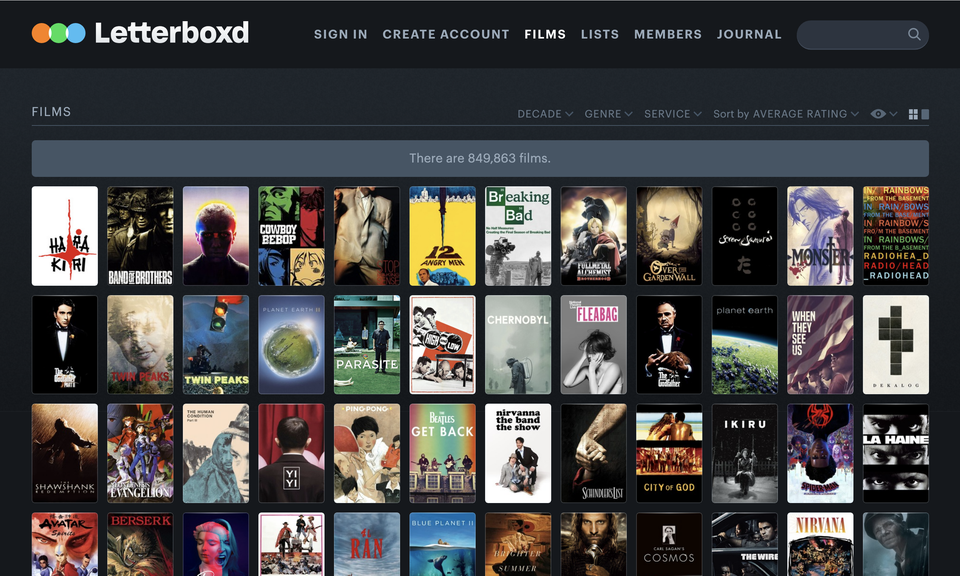Open the eye icon's dropdown chevron
The image size is (960, 576).
coord(892,114)
